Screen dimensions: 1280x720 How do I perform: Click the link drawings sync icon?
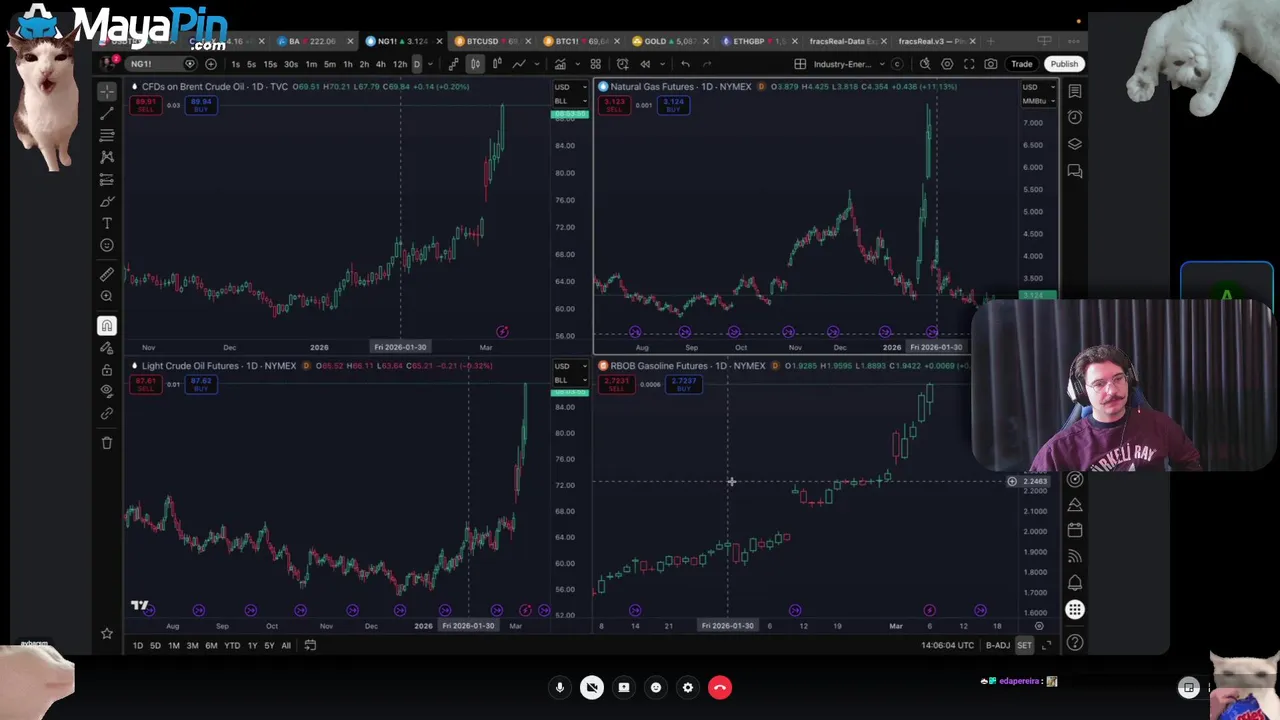pyautogui.click(x=107, y=413)
